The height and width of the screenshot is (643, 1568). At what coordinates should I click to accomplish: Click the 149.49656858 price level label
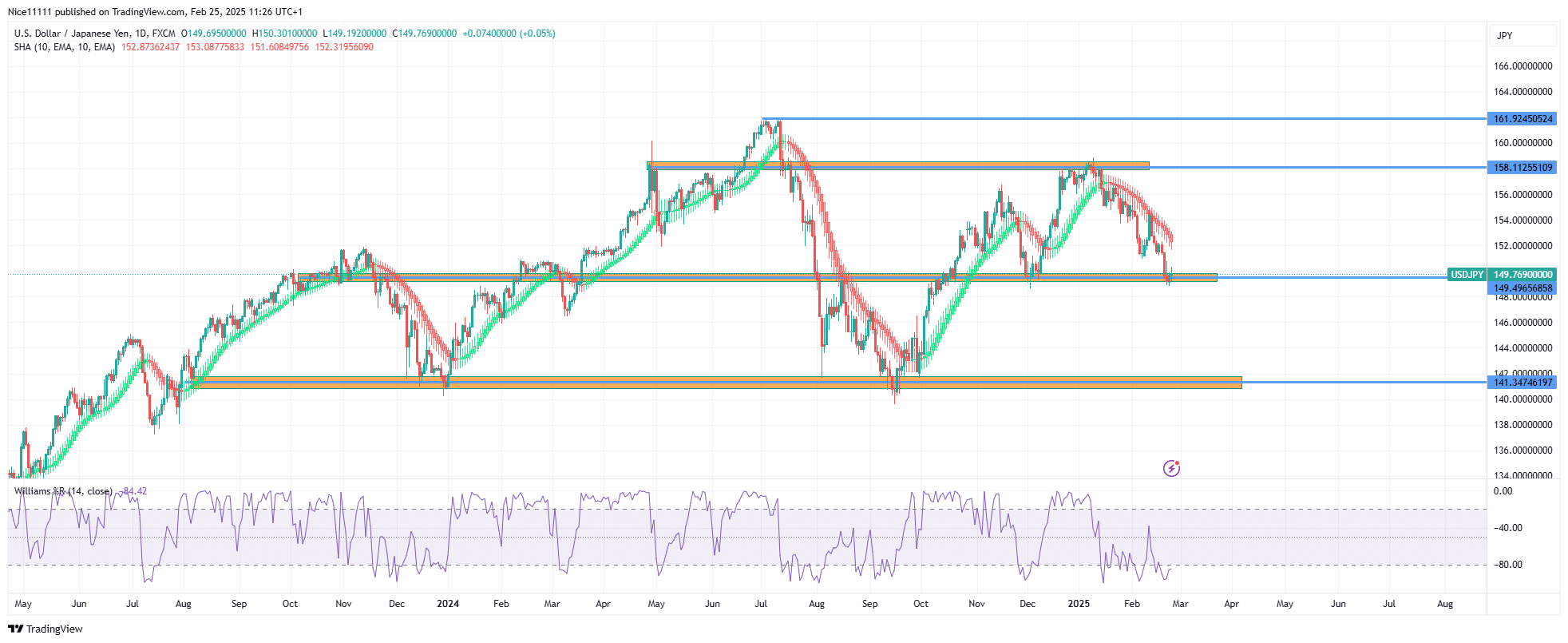click(x=1522, y=288)
